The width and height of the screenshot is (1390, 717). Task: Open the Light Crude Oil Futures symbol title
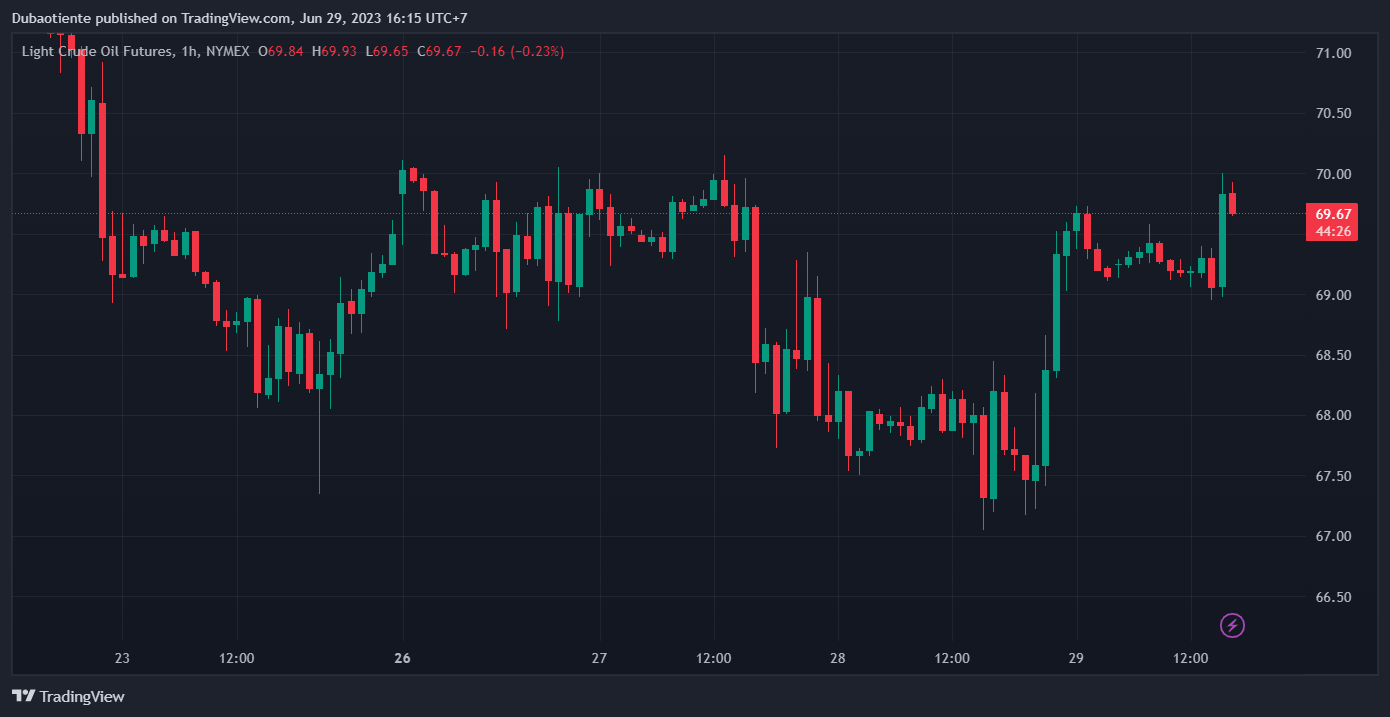(x=96, y=51)
